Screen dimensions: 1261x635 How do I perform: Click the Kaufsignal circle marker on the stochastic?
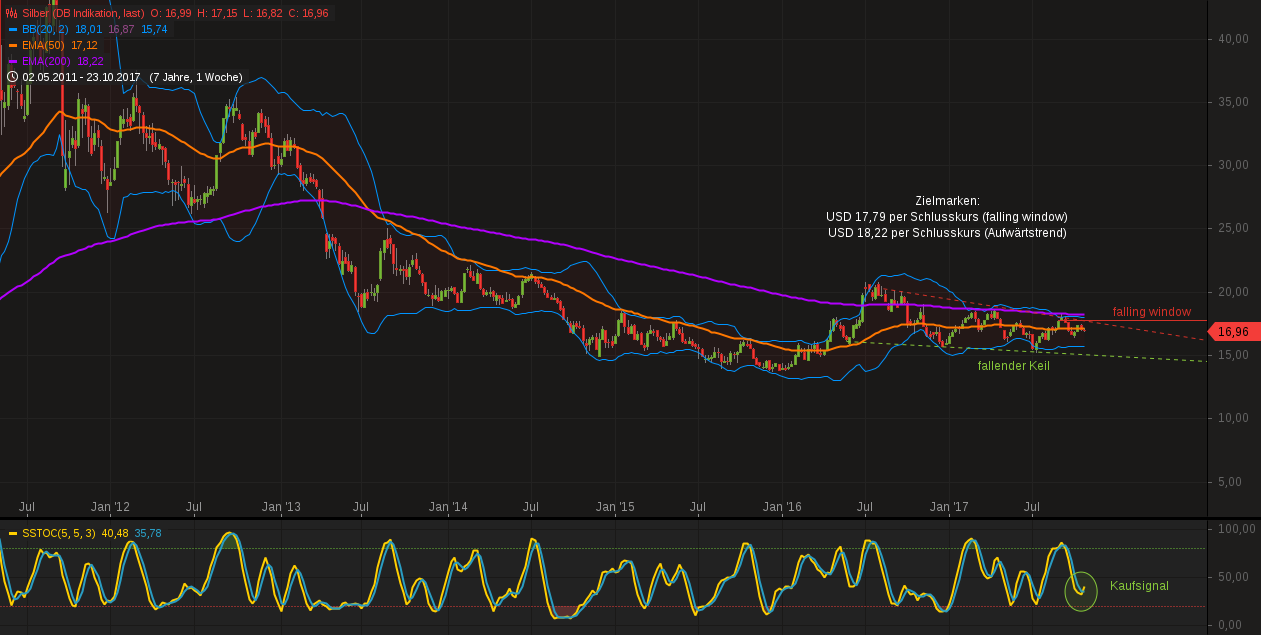pyautogui.click(x=1080, y=592)
